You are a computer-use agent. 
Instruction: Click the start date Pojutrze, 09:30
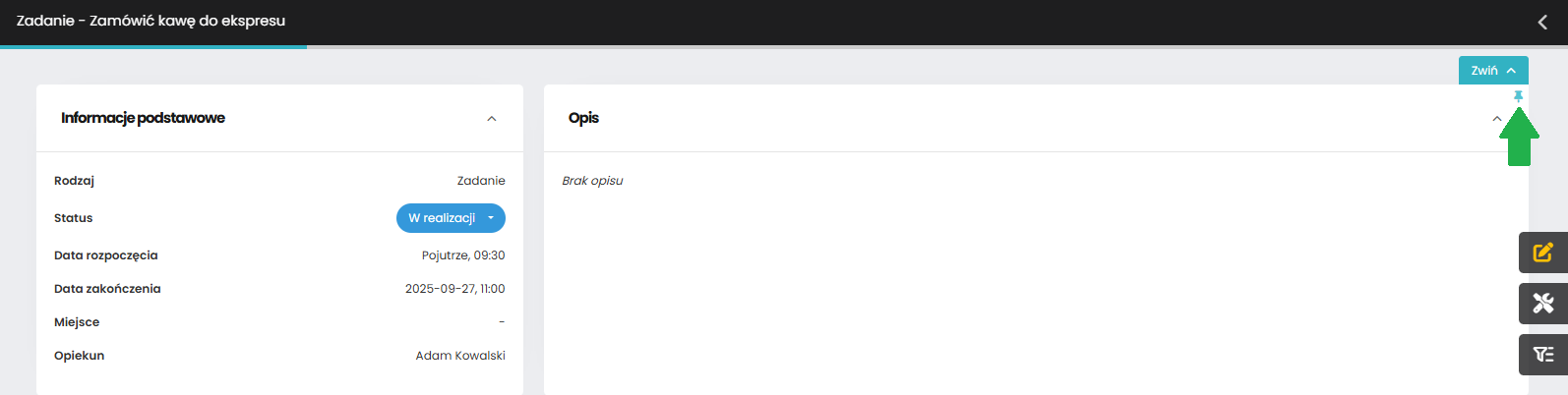coord(463,255)
